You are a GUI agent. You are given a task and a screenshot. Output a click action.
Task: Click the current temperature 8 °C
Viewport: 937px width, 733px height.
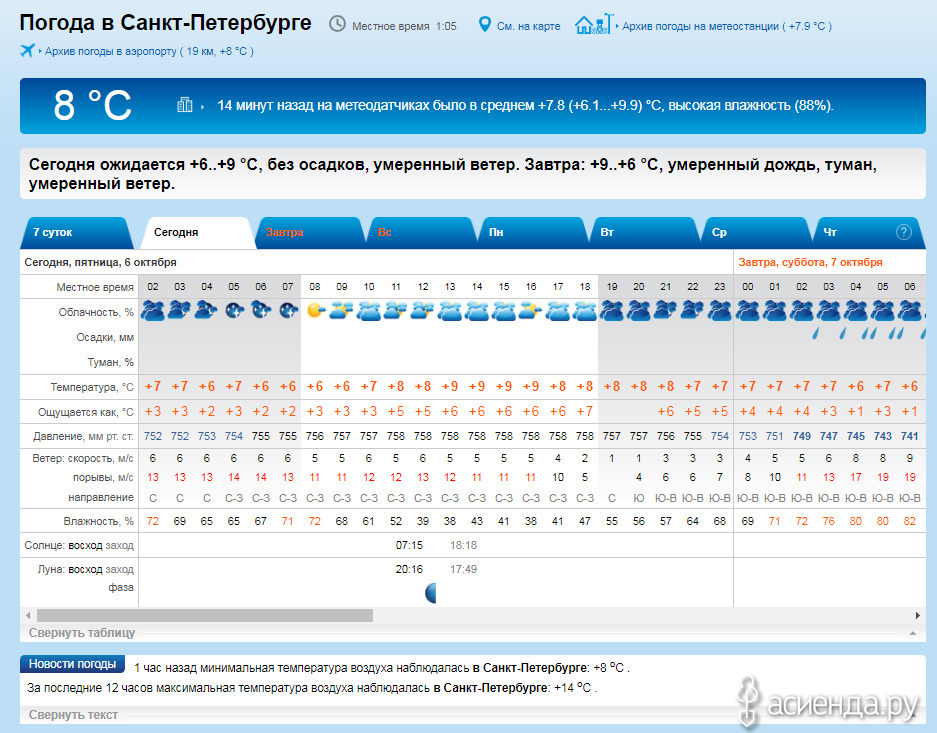click(93, 105)
